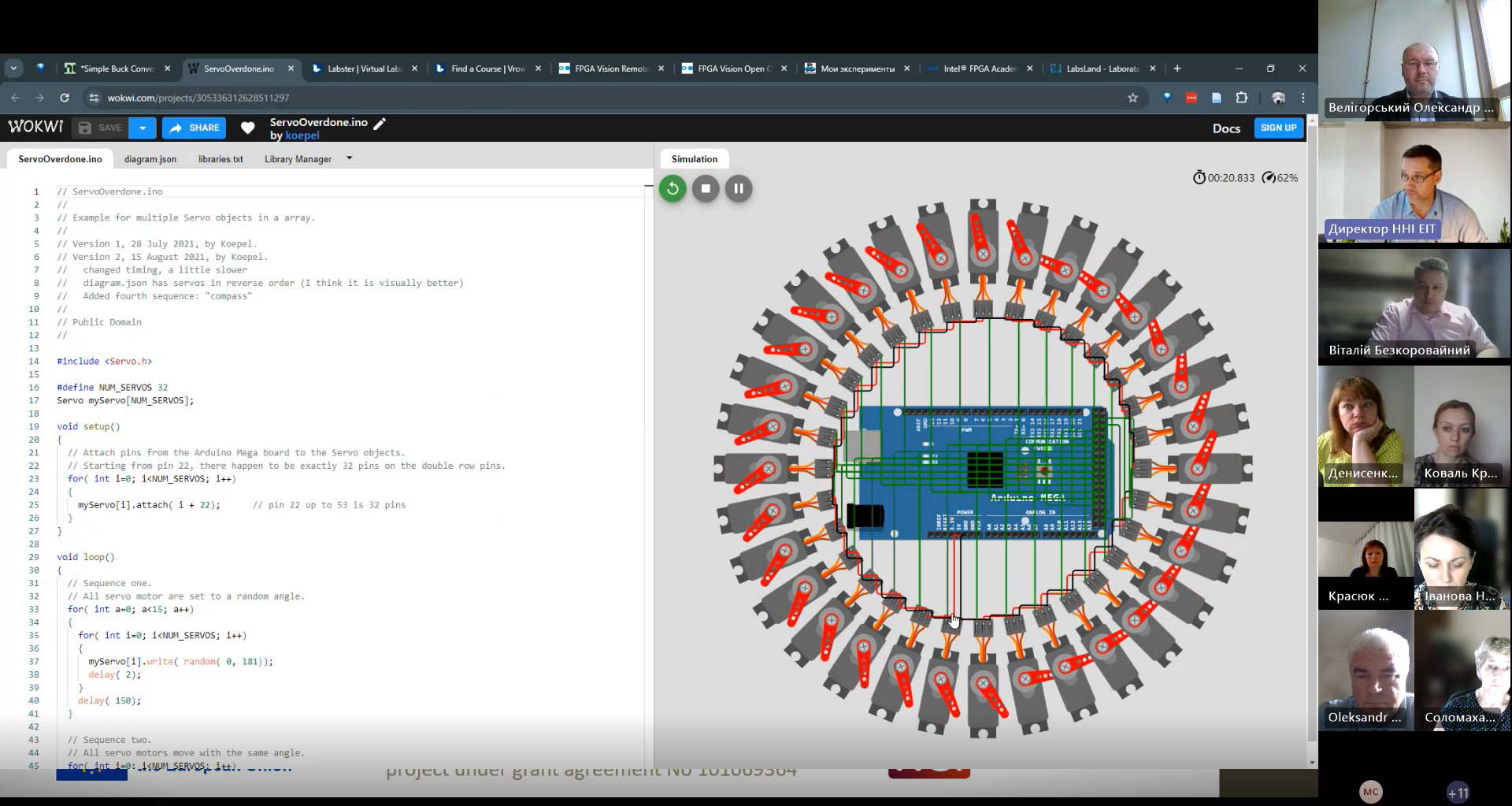Viewport: 1512px width, 806px height.
Task: Expand the Library Manager tab dropdown arrow
Action: (x=350, y=158)
